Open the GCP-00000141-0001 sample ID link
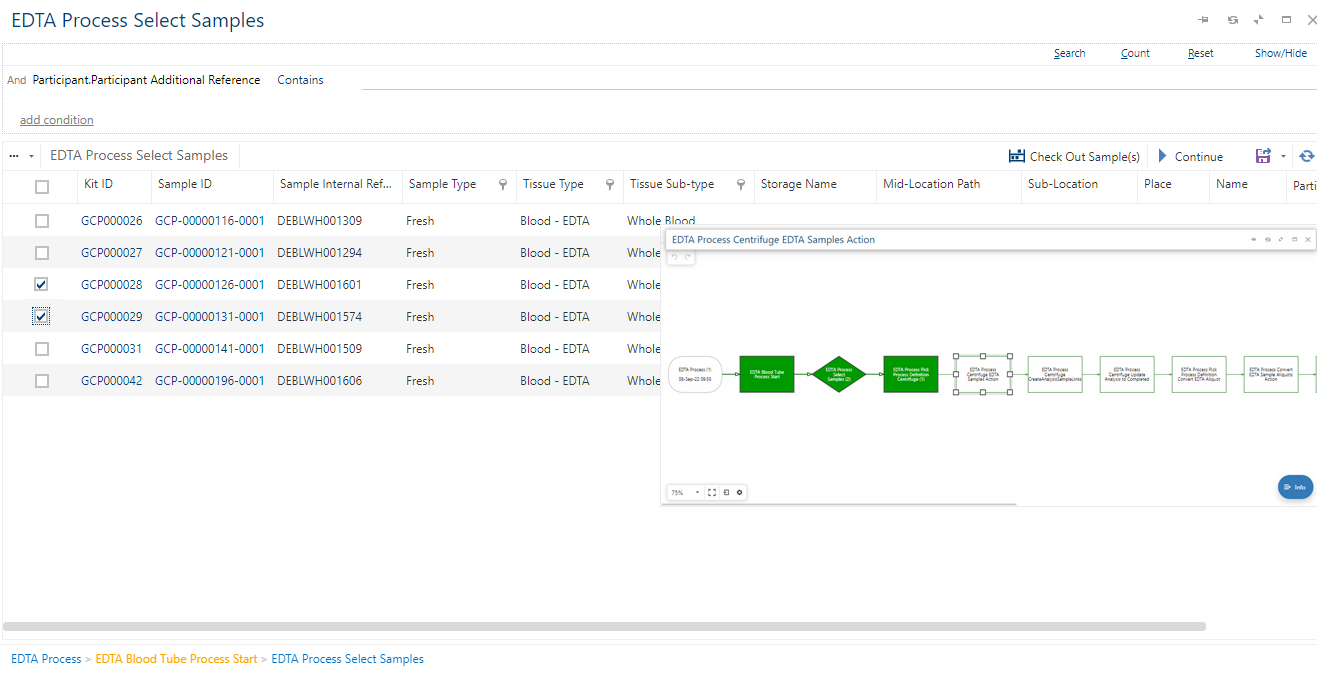The height and width of the screenshot is (678, 1317). click(210, 349)
